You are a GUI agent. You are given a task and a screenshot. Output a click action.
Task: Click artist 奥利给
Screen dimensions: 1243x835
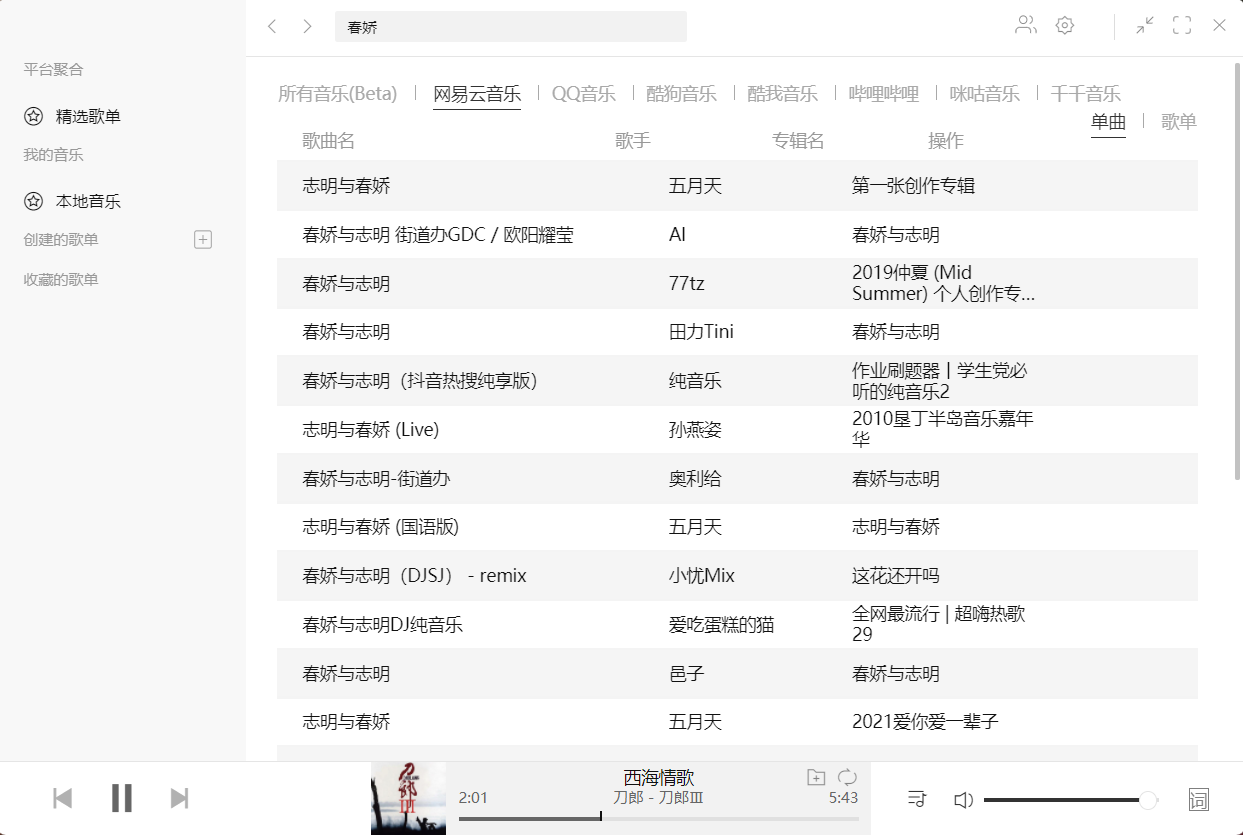[x=695, y=479]
